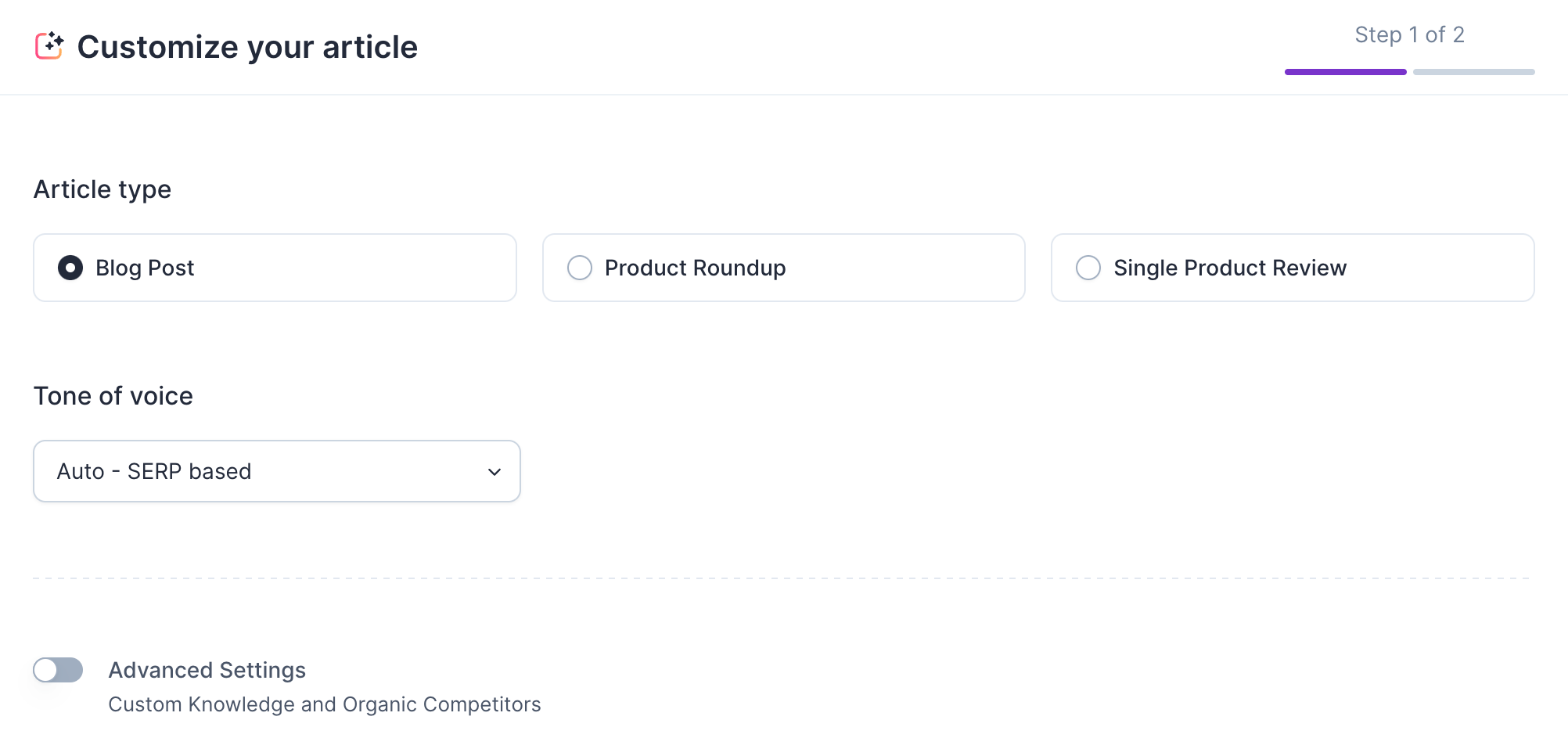Click the purple first-step progress bar
This screenshot has height=756, width=1568.
click(1345, 72)
